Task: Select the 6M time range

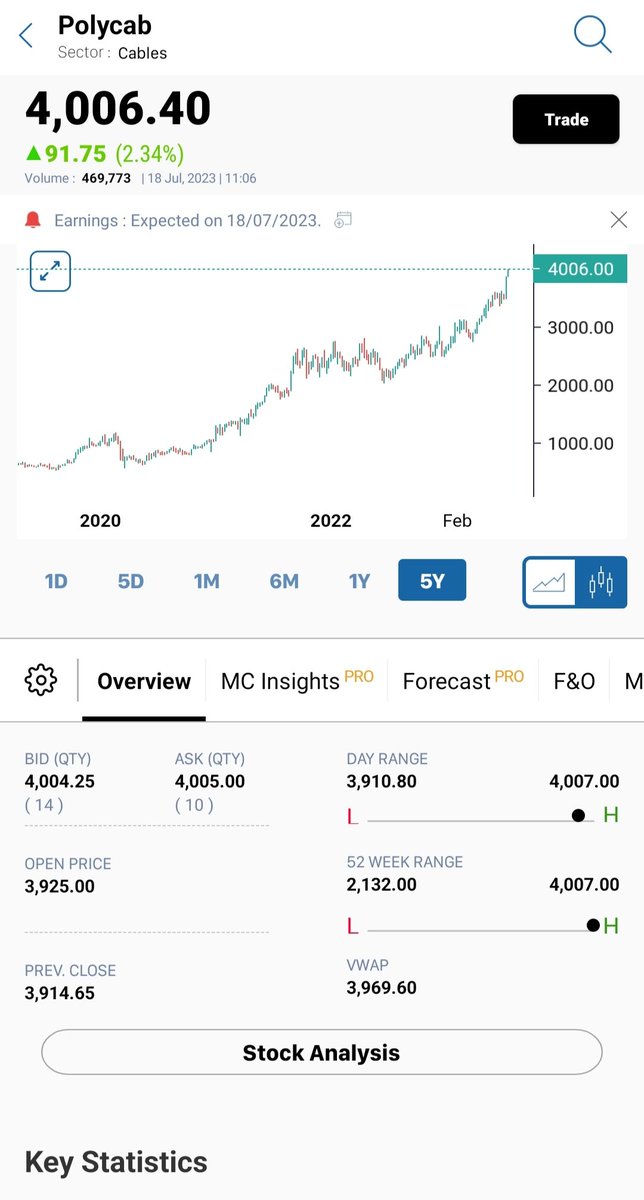Action: (x=284, y=581)
